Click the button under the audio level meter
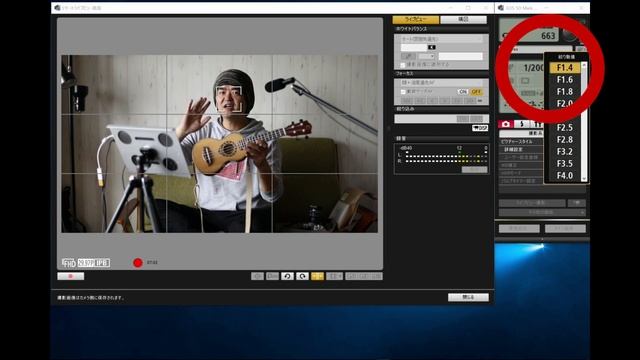640x360 pixels. tap(474, 169)
